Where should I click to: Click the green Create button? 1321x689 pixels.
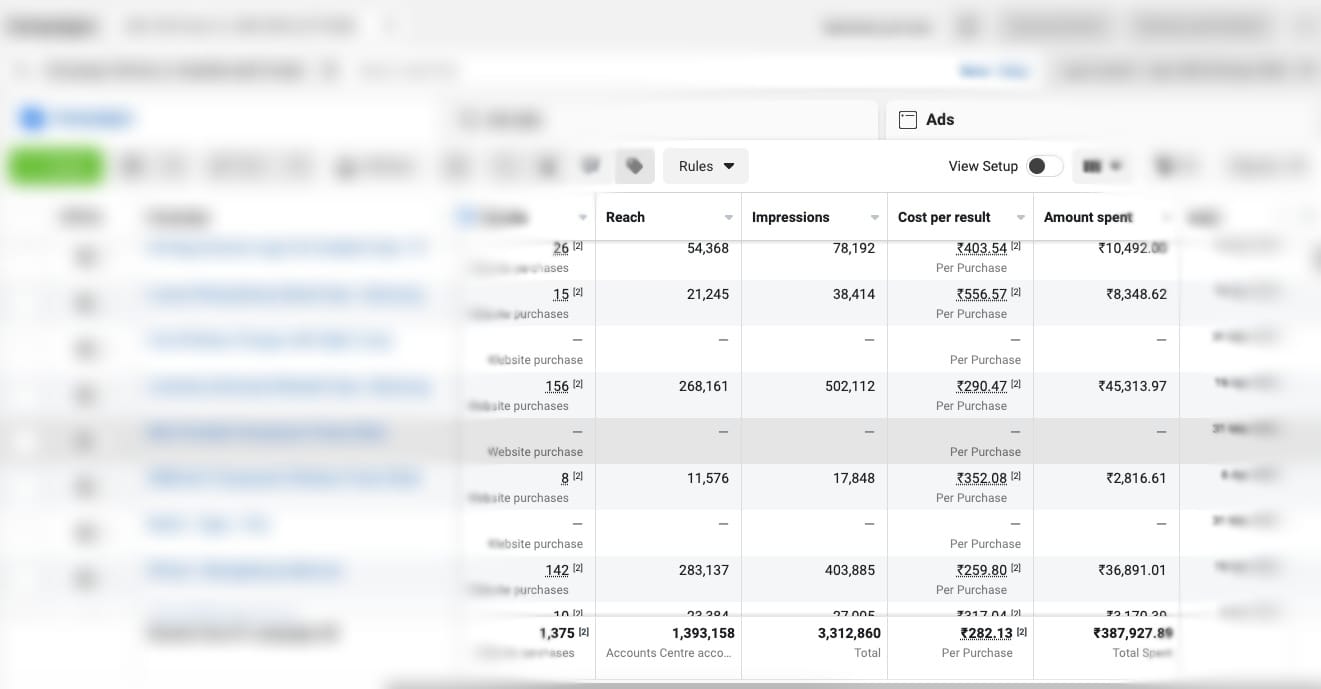(x=56, y=166)
